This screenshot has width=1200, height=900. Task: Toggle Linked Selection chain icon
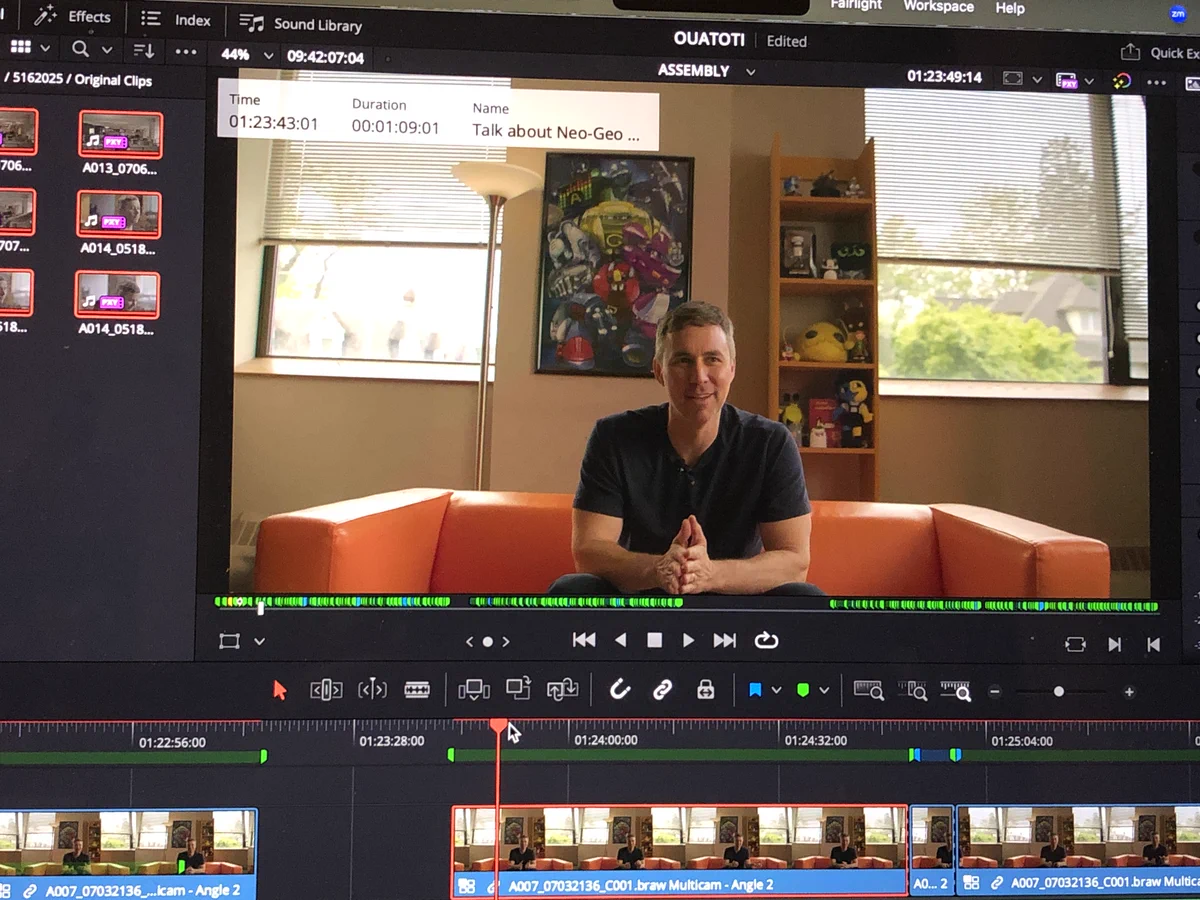point(662,689)
